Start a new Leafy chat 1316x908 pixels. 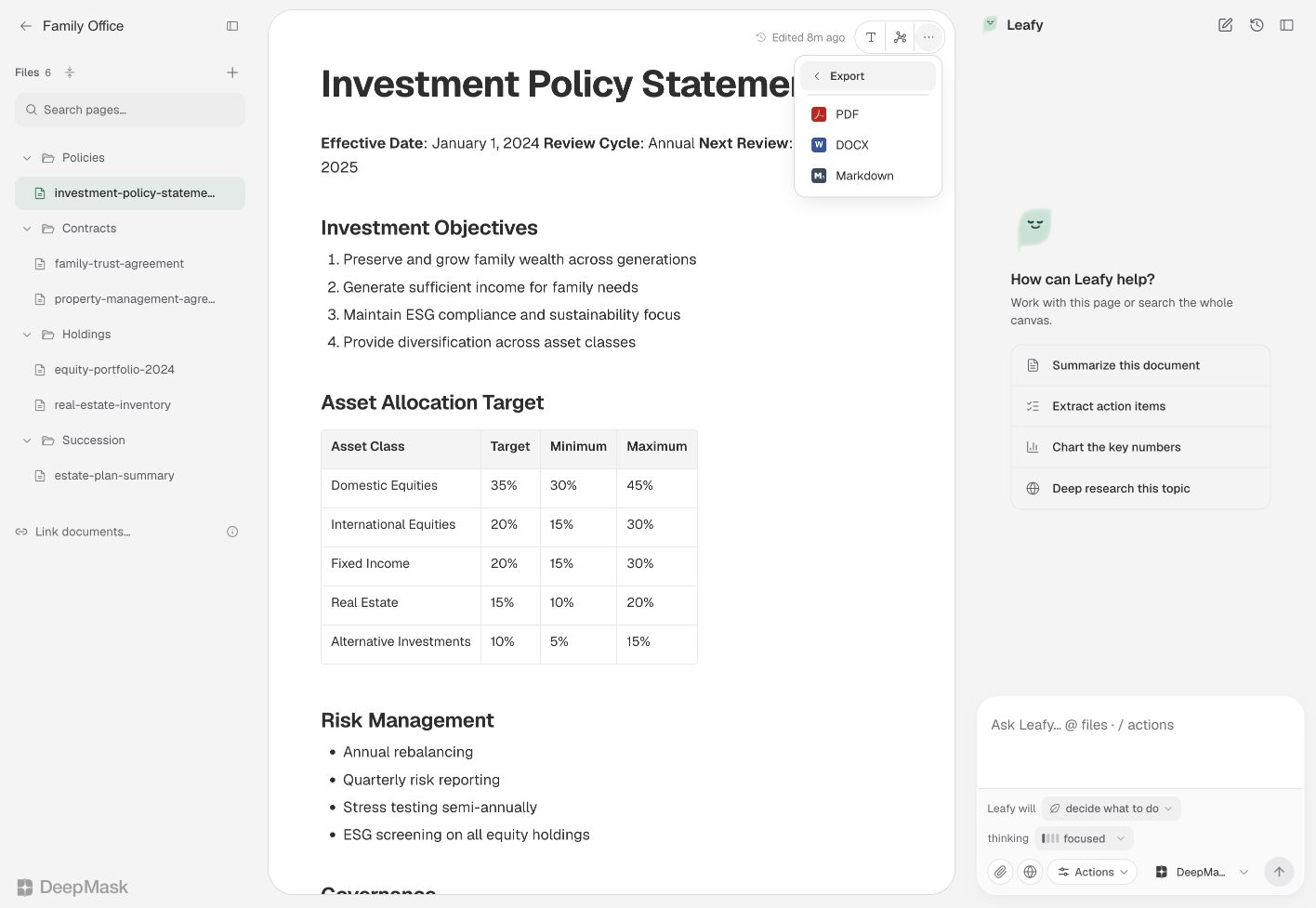[1226, 25]
